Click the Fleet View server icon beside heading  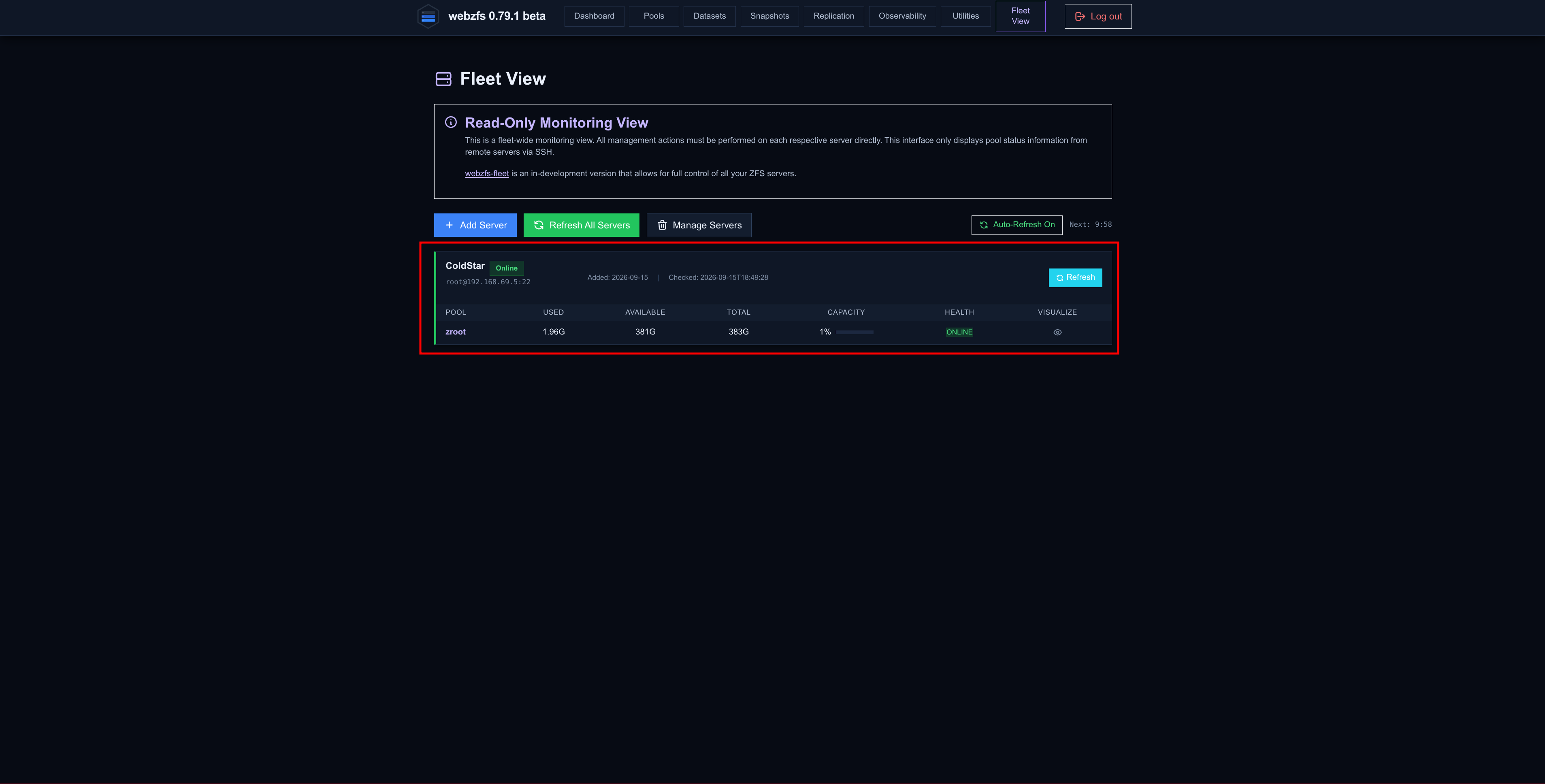coord(443,79)
